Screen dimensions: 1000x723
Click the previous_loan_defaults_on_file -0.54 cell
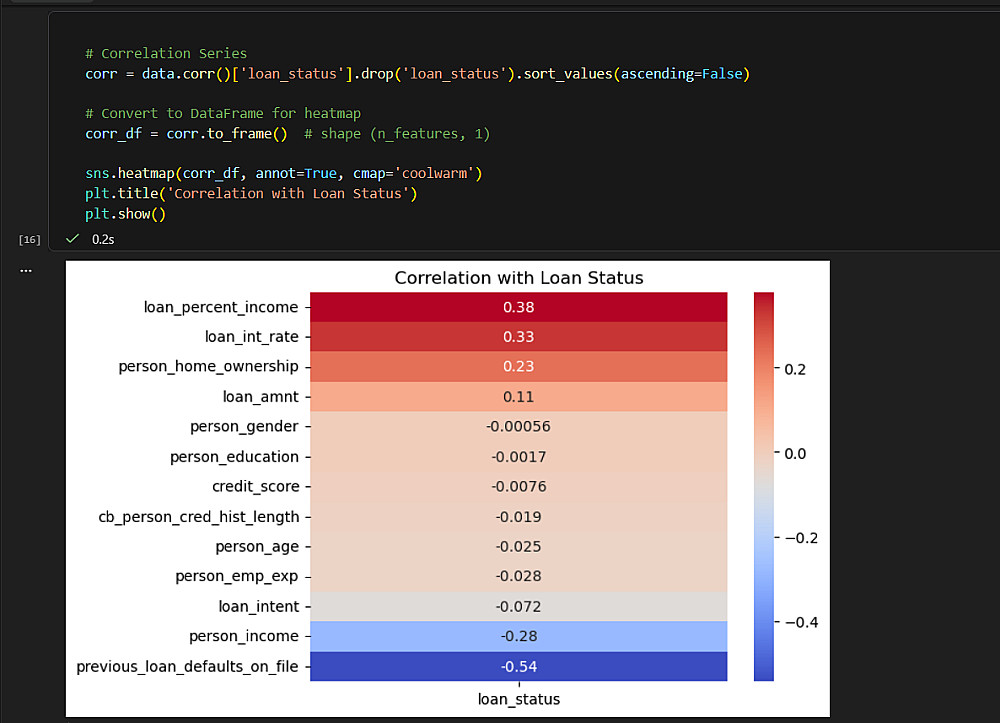518,666
